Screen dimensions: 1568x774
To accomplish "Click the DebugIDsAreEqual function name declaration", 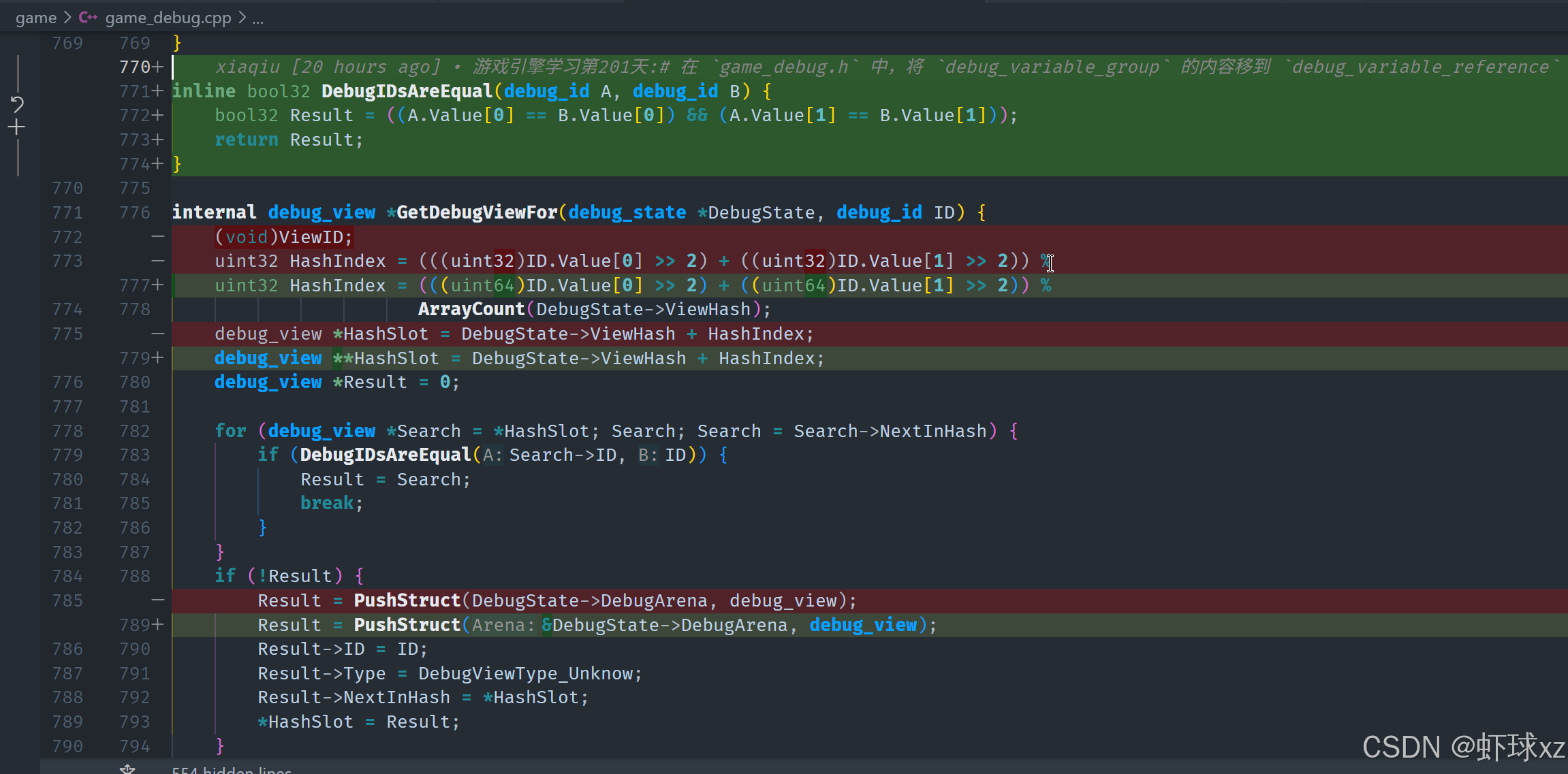I will coord(407,91).
